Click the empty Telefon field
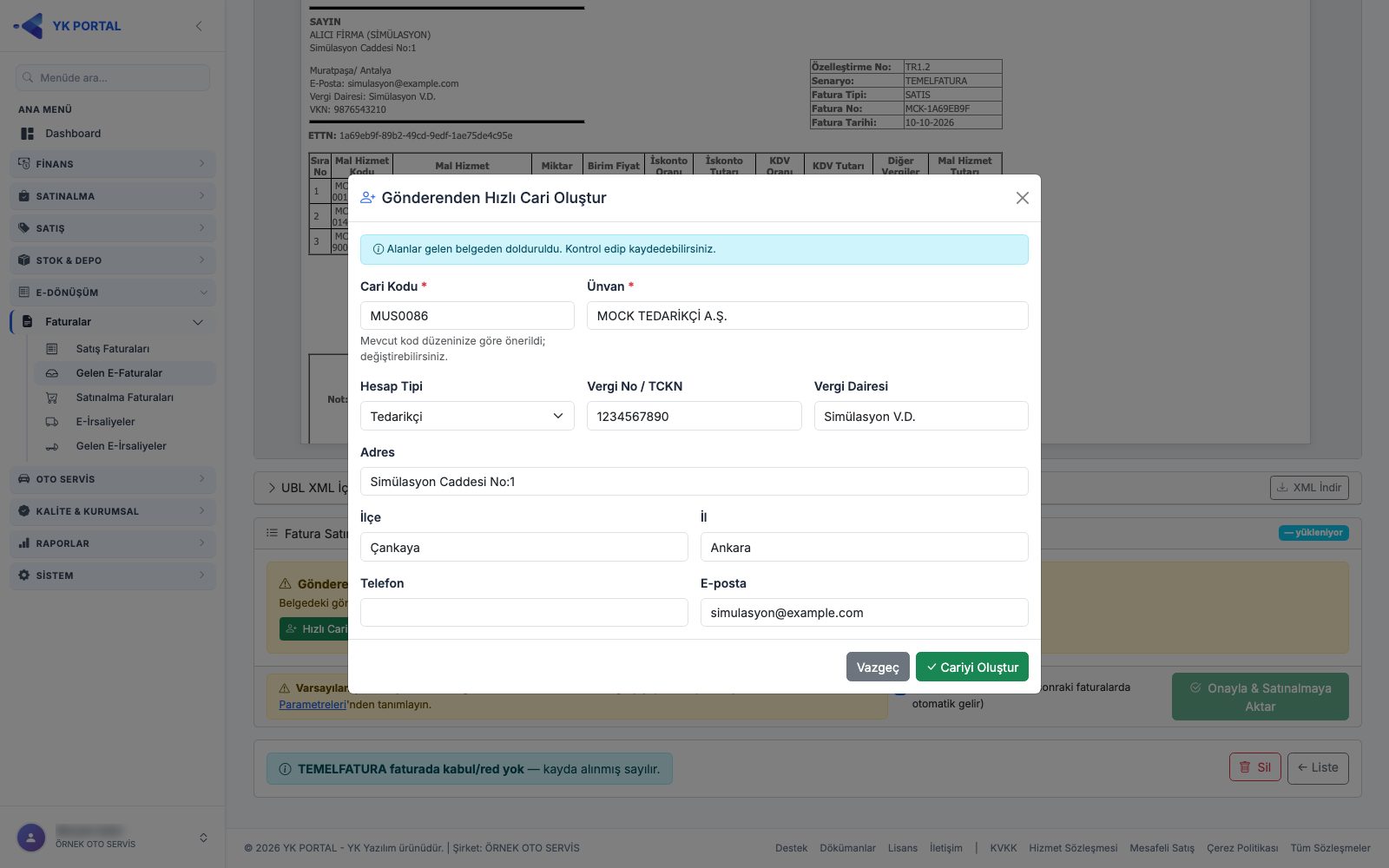The image size is (1389, 868). [524, 613]
